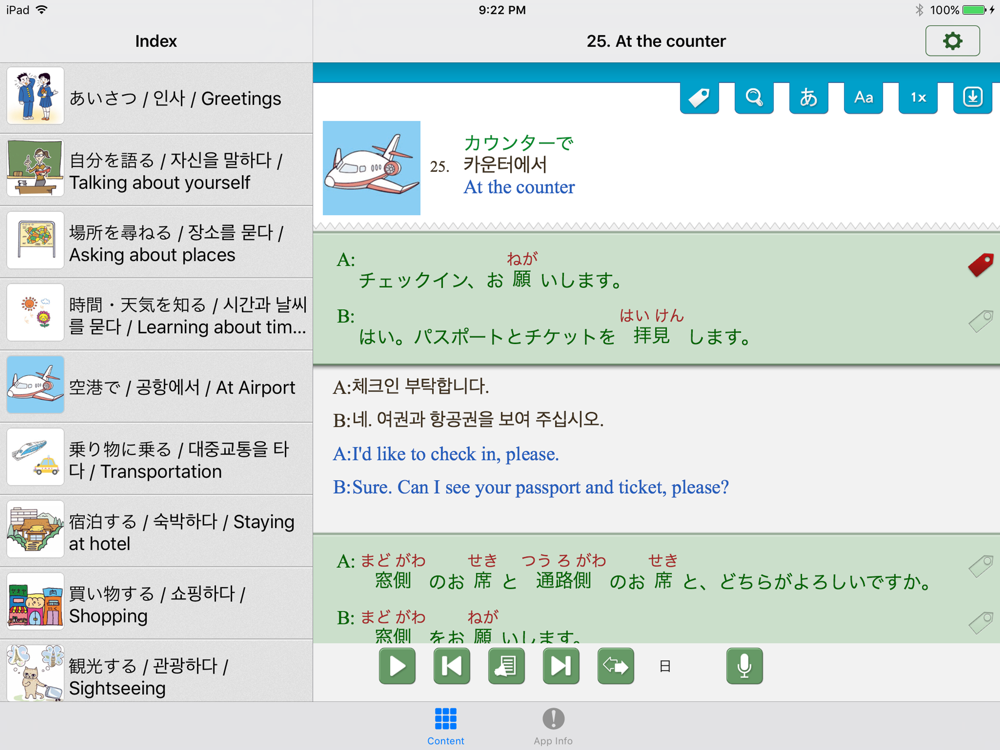Open the Sightseeing category
This screenshot has height=750, width=1000.
[156, 671]
